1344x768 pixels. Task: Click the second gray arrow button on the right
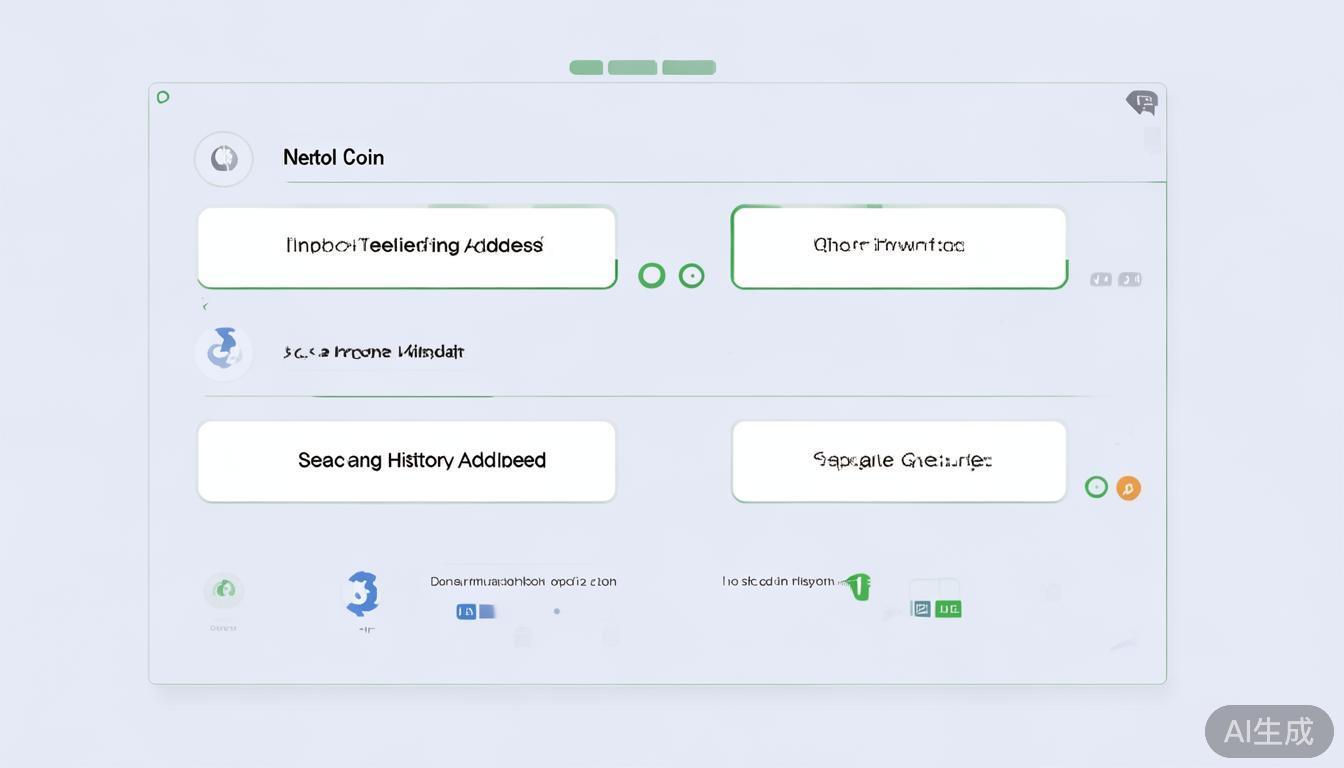pos(1130,280)
